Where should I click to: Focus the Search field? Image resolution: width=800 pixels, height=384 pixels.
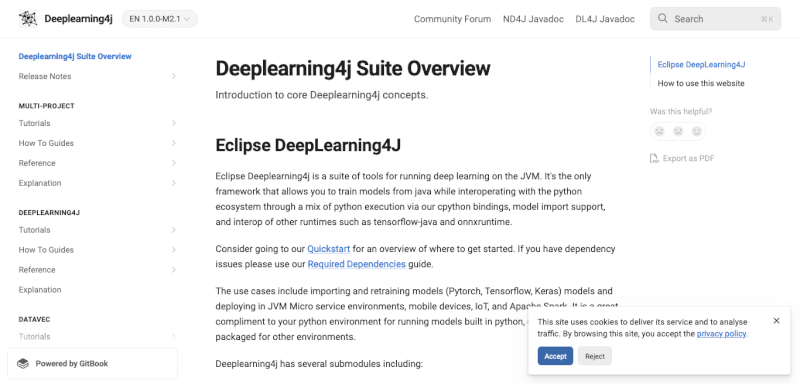715,19
